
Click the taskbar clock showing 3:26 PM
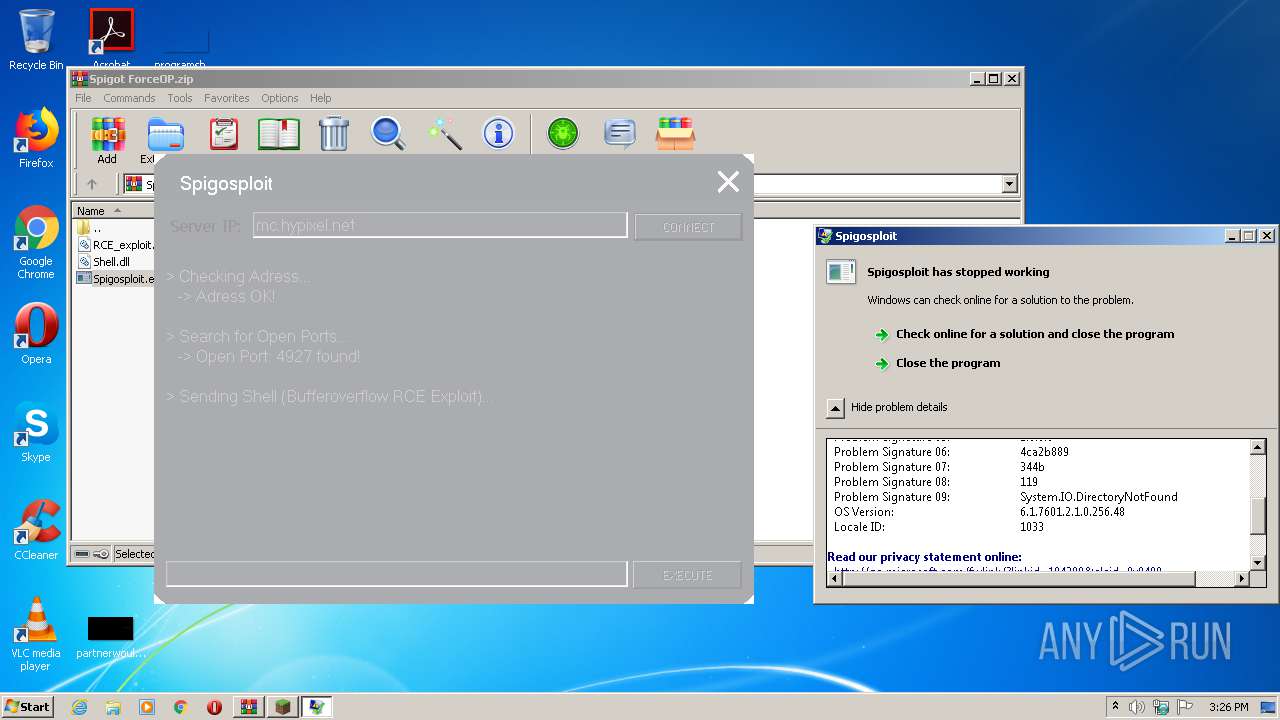(x=1228, y=707)
